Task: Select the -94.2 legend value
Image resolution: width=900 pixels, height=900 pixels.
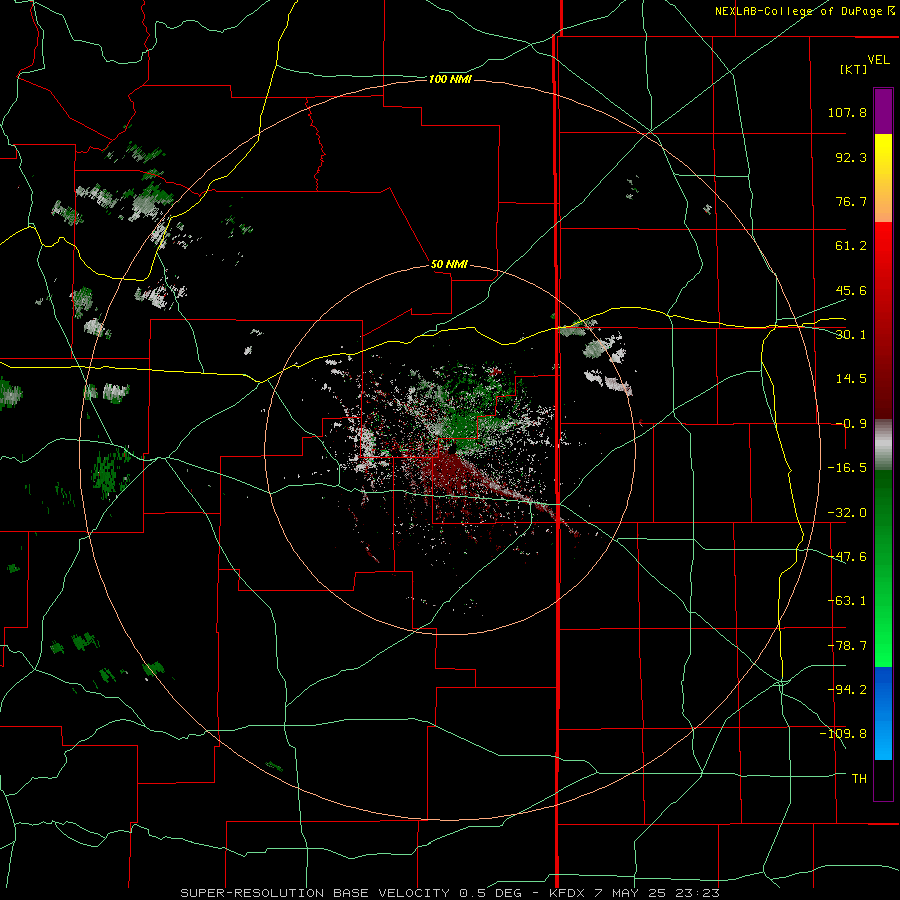Action: (847, 690)
